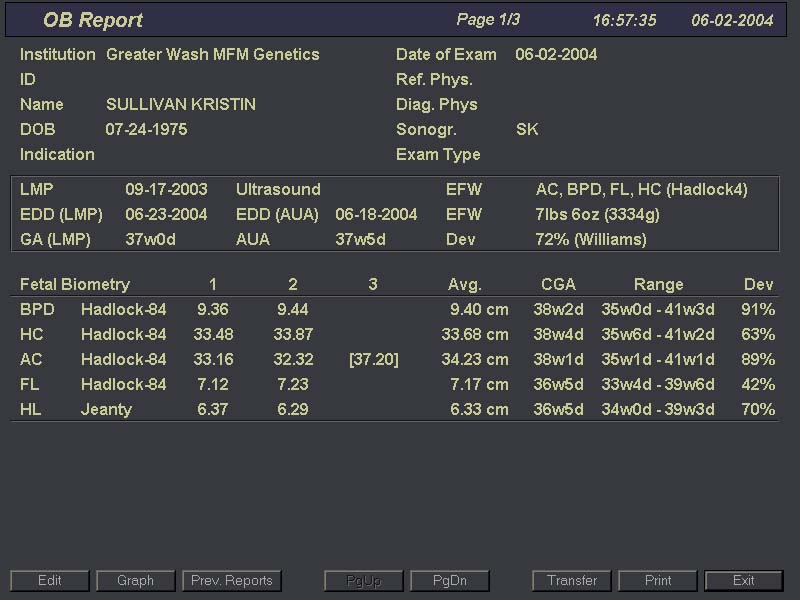Select the HL row Jeanty reference
The image size is (800, 600).
coord(106,410)
